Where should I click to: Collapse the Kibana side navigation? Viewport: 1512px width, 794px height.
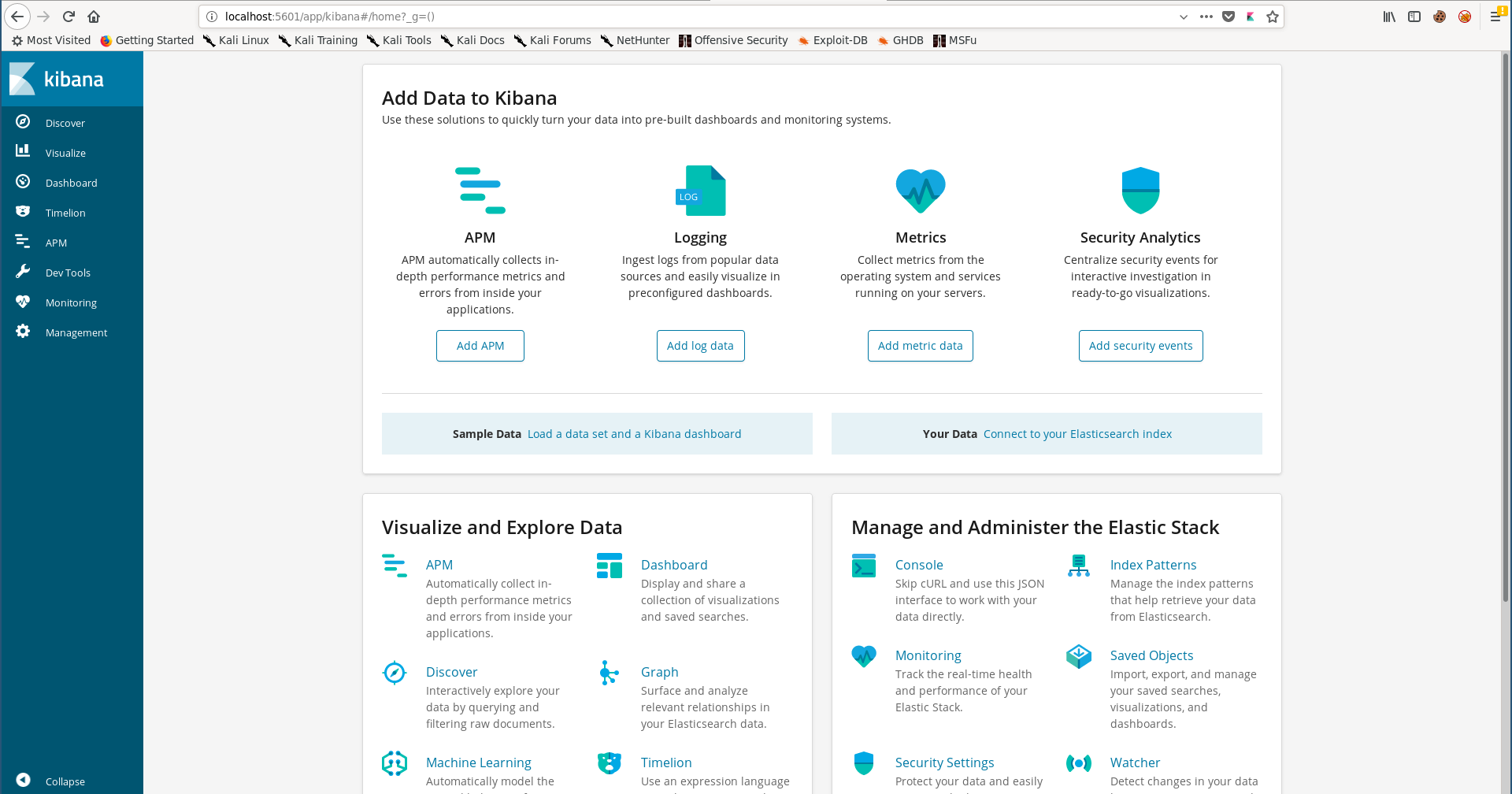(24, 781)
